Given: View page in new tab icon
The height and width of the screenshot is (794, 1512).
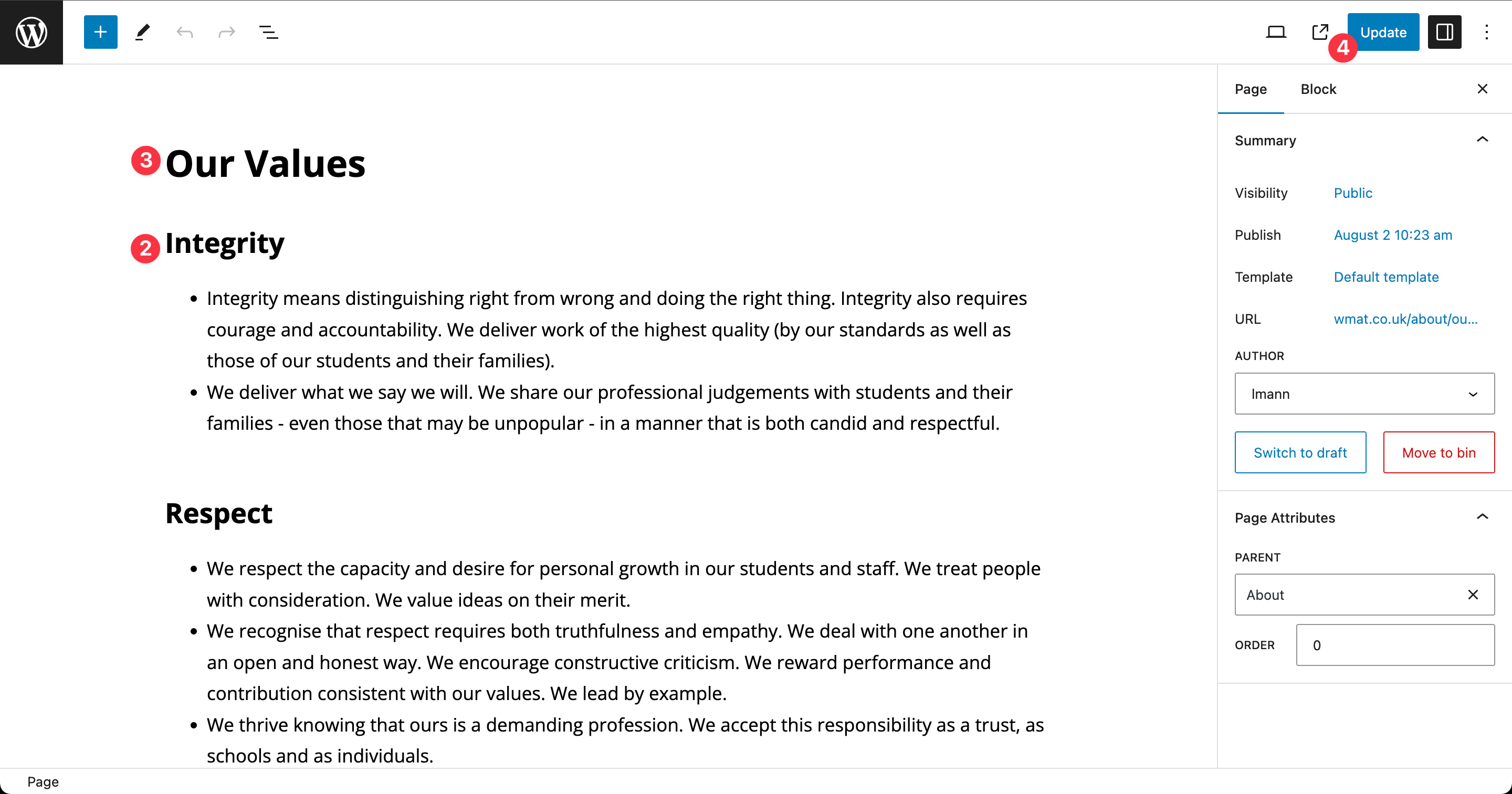Looking at the screenshot, I should [1319, 33].
